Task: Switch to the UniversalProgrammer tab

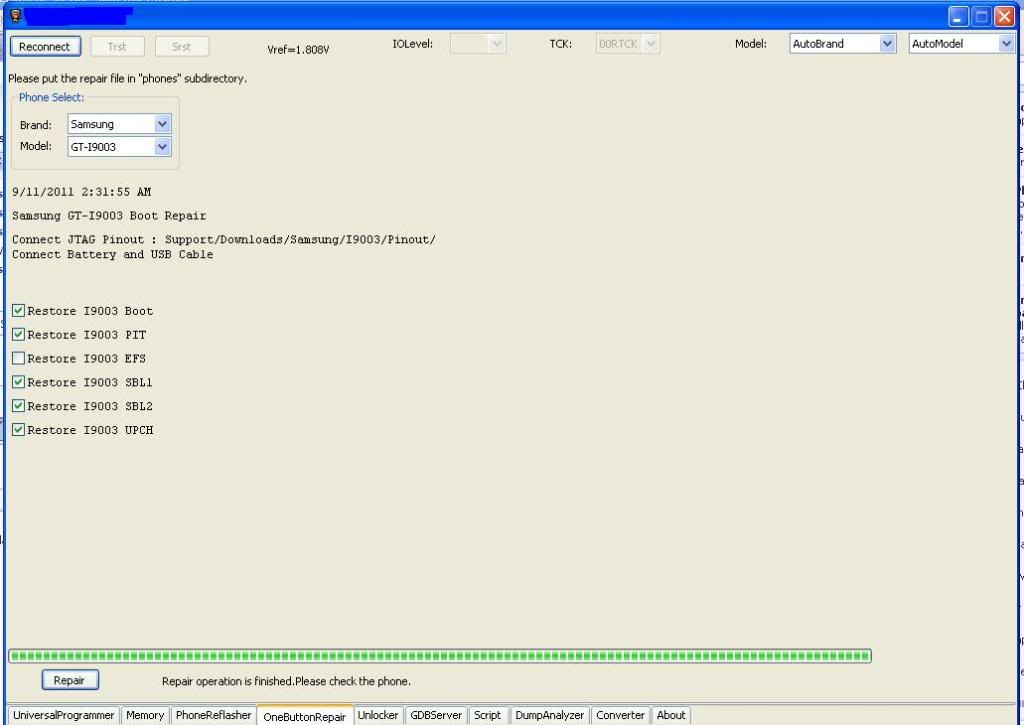Action: [x=63, y=715]
